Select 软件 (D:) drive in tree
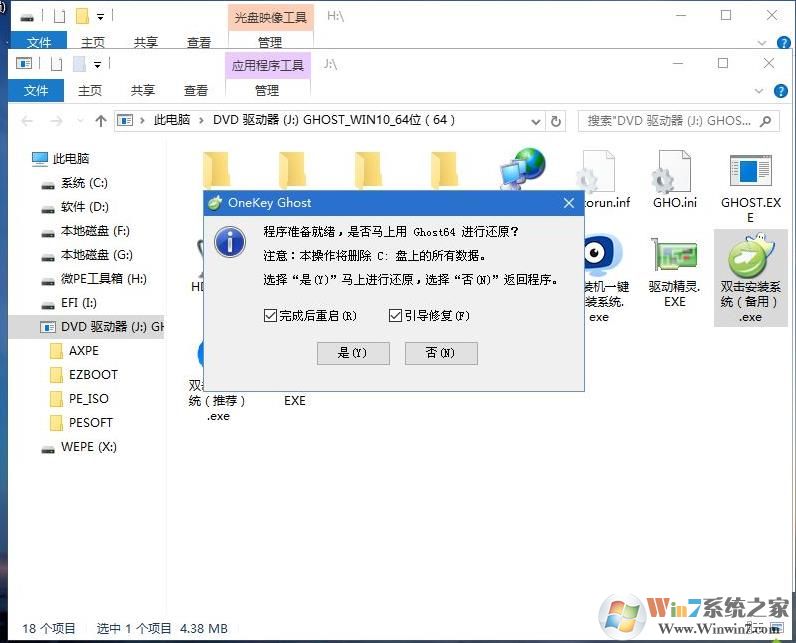Image resolution: width=796 pixels, height=643 pixels. coord(84,207)
